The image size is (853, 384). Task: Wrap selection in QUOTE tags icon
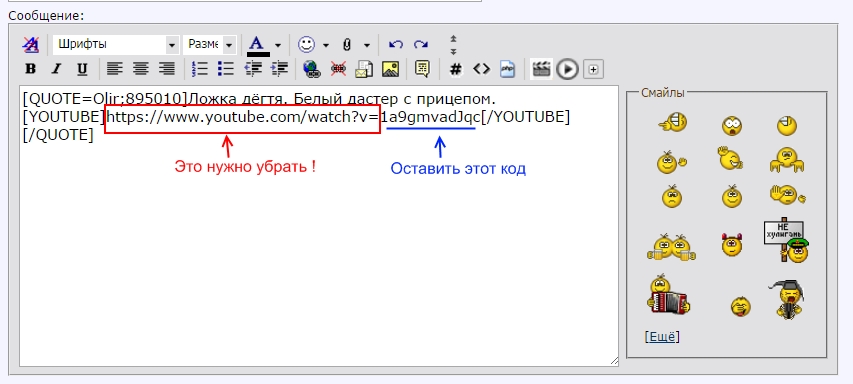coord(422,69)
